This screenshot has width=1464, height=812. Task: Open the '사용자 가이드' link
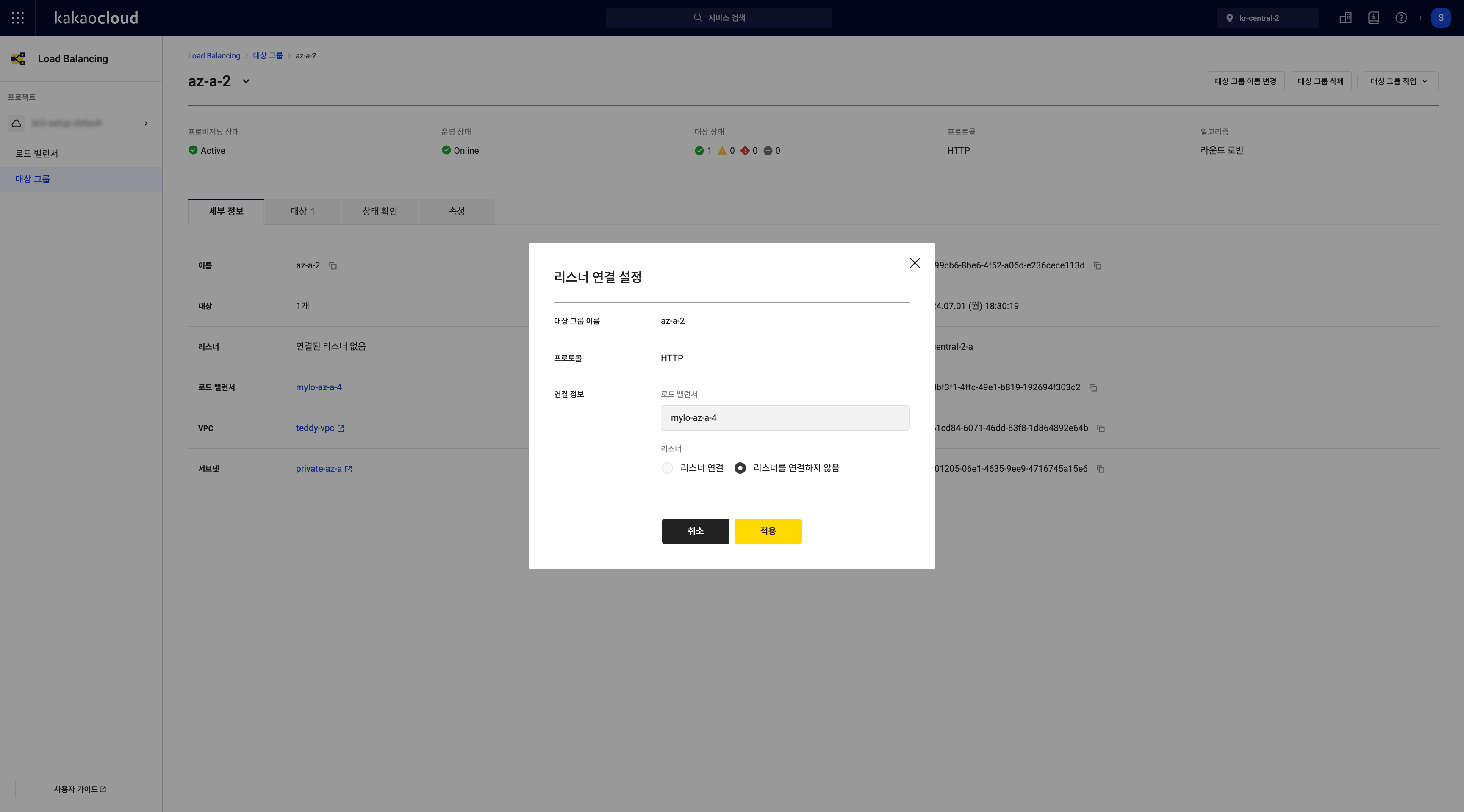click(81, 789)
